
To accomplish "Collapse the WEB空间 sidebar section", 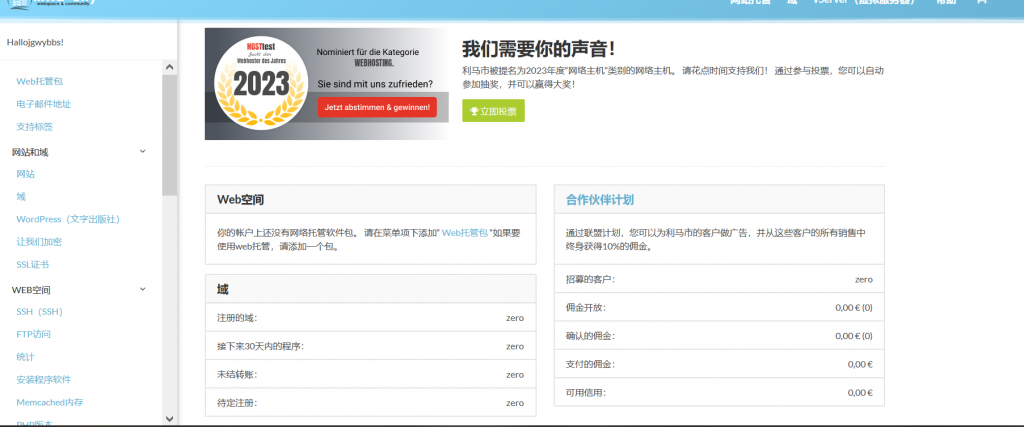I will tap(142, 289).
